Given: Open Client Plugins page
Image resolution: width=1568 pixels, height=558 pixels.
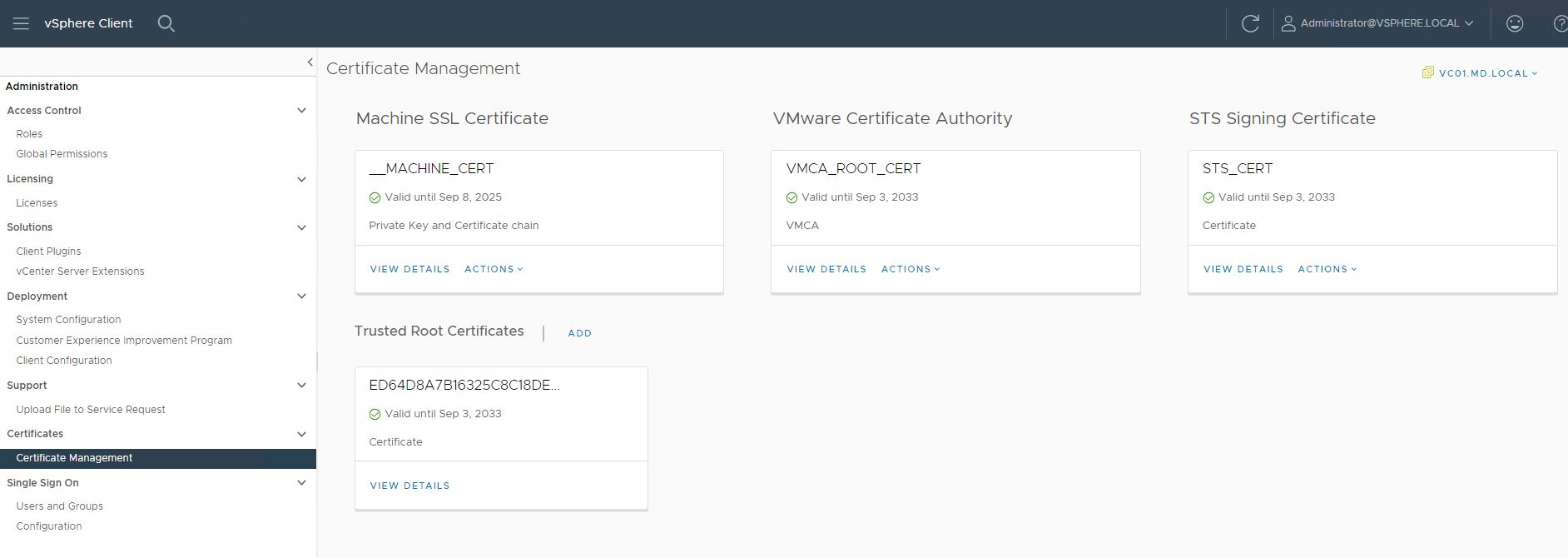Looking at the screenshot, I should pyautogui.click(x=48, y=252).
